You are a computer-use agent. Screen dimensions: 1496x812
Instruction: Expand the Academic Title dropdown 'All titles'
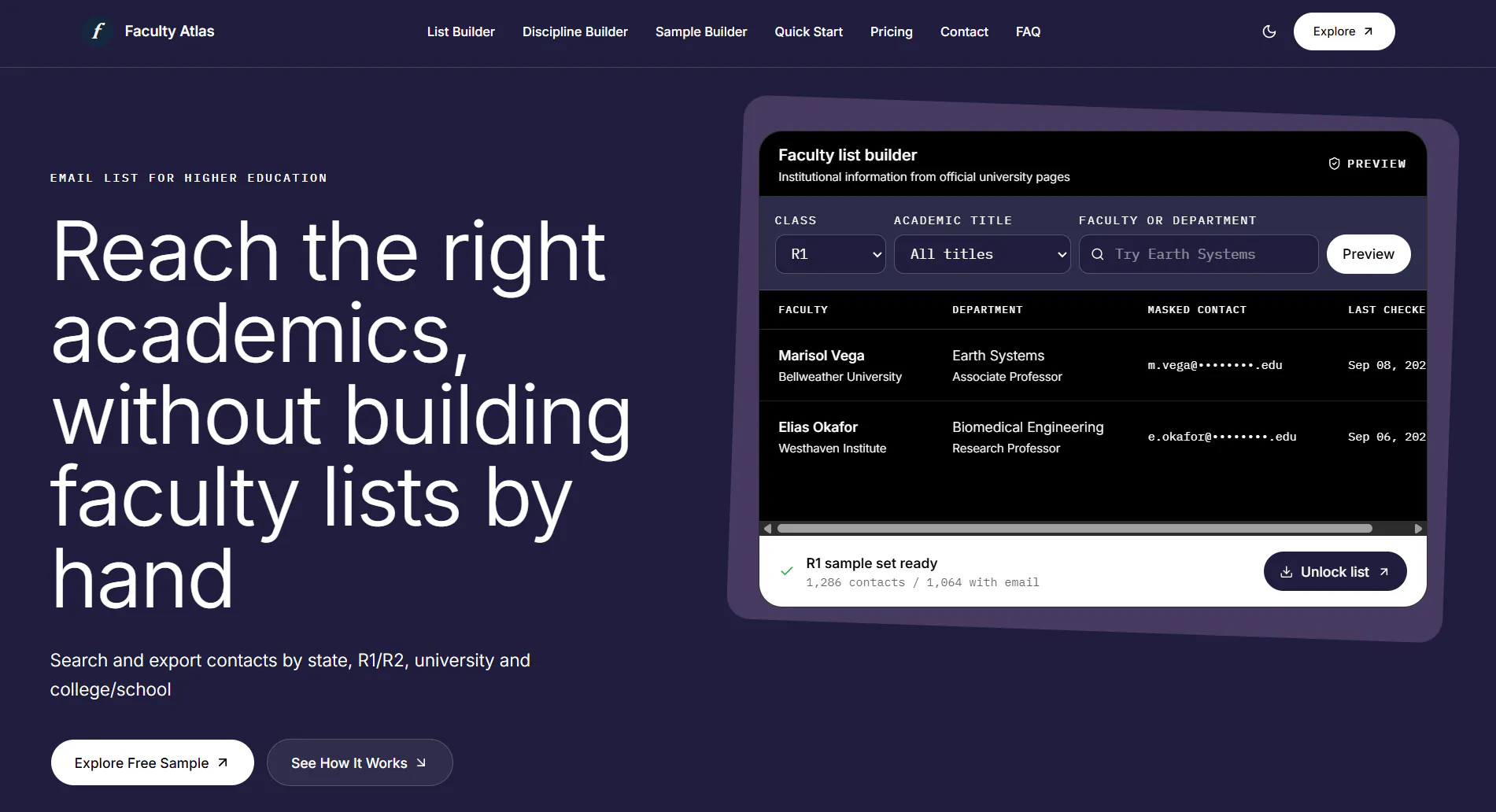(982, 254)
